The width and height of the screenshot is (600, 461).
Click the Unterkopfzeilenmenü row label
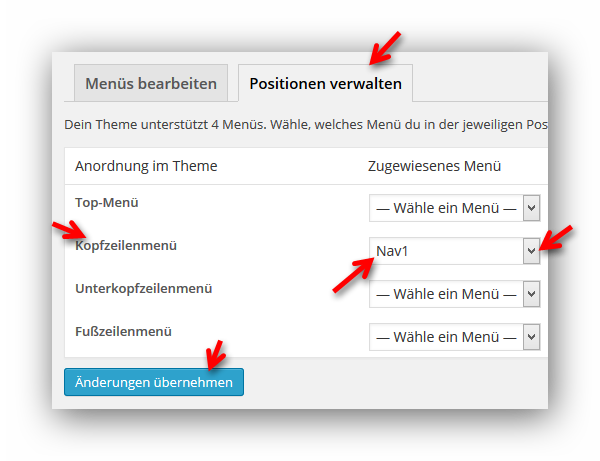point(143,288)
